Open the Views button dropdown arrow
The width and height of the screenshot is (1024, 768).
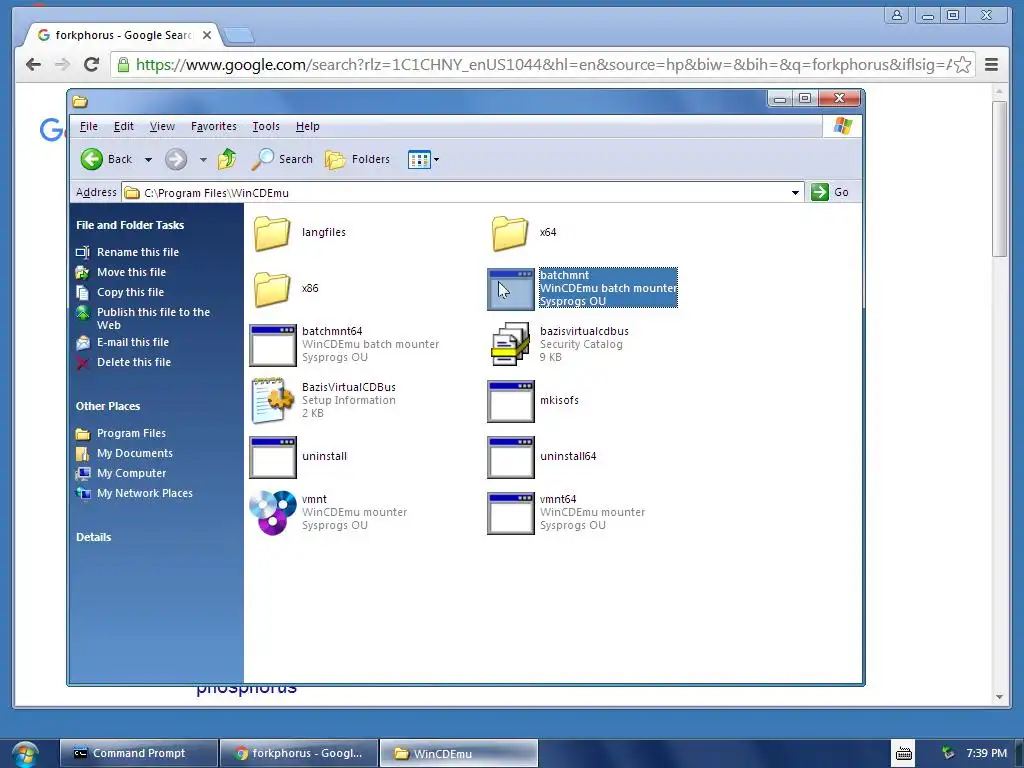click(436, 159)
